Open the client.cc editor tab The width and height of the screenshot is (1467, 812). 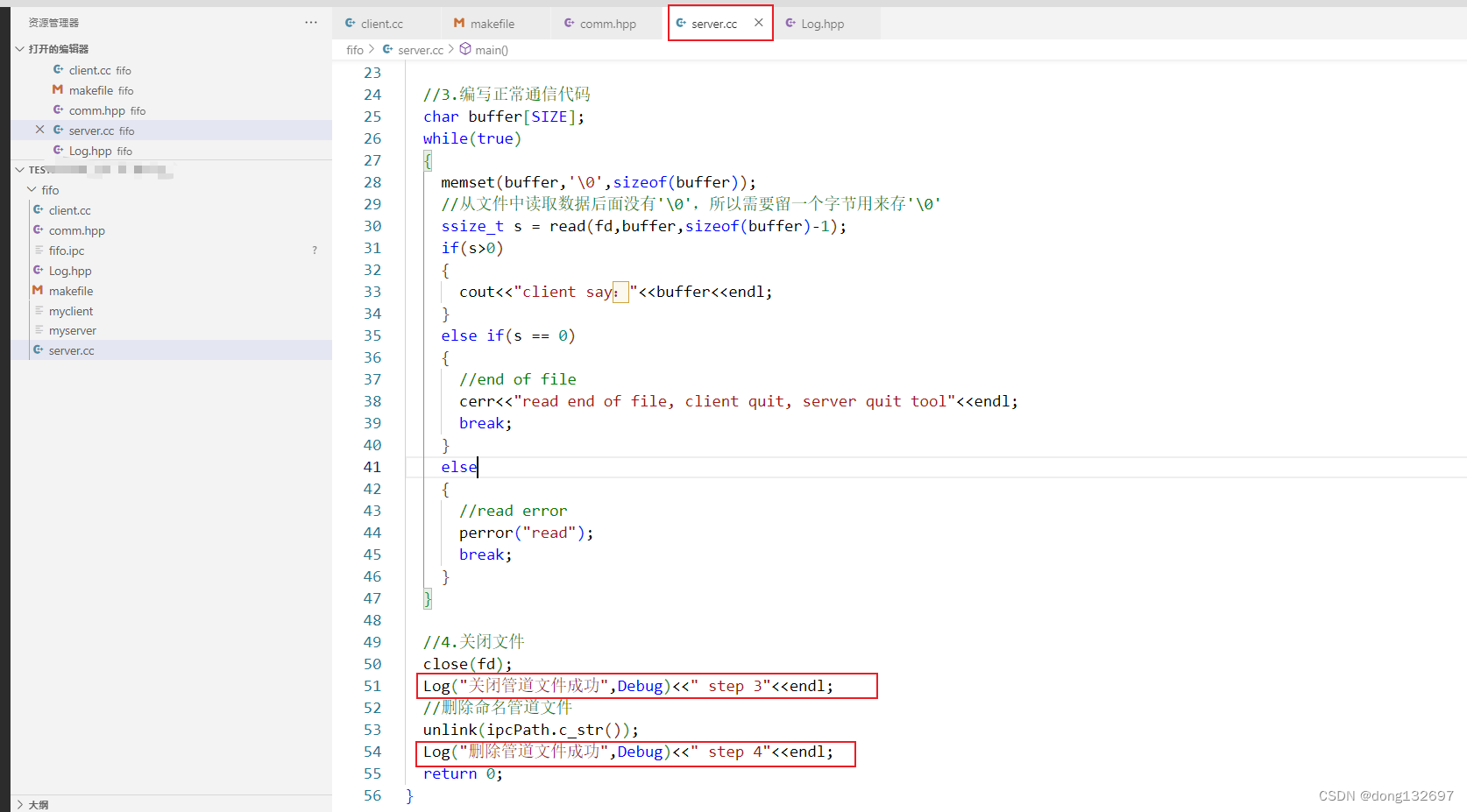tap(380, 24)
